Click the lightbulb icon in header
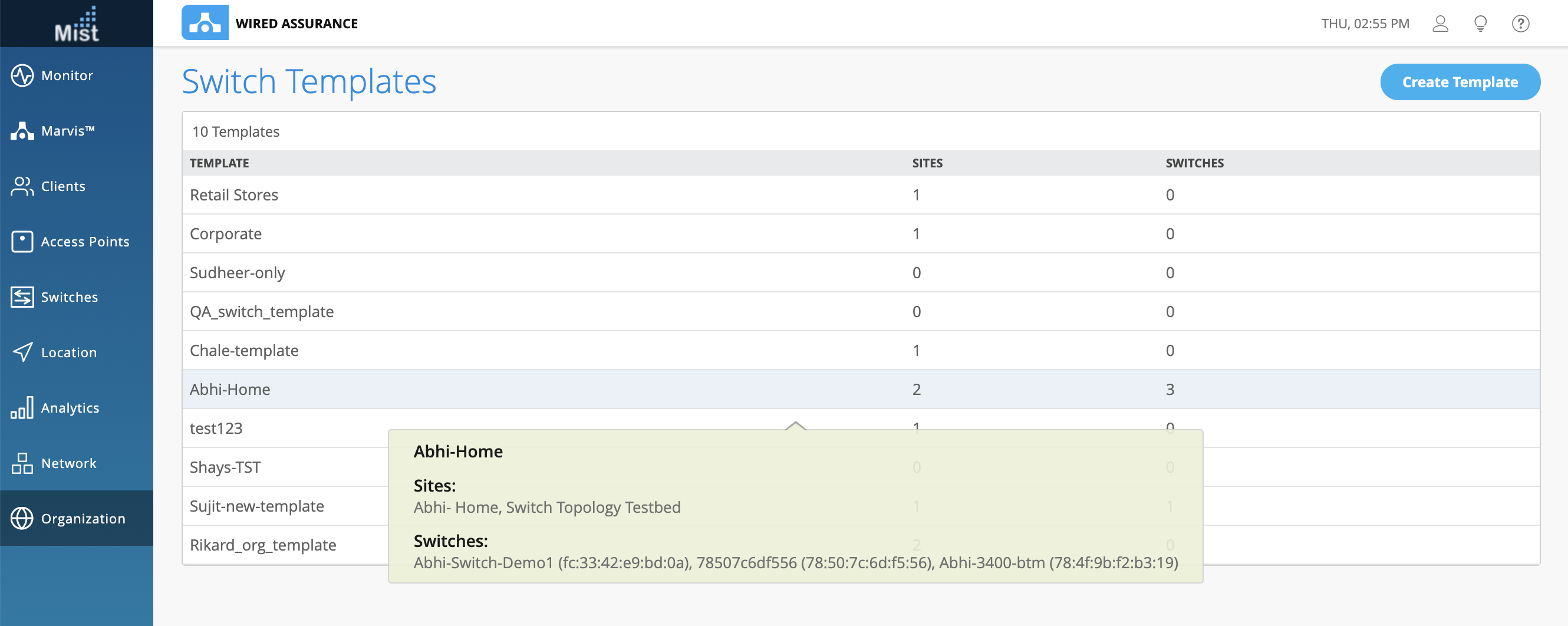 pyautogui.click(x=1480, y=24)
